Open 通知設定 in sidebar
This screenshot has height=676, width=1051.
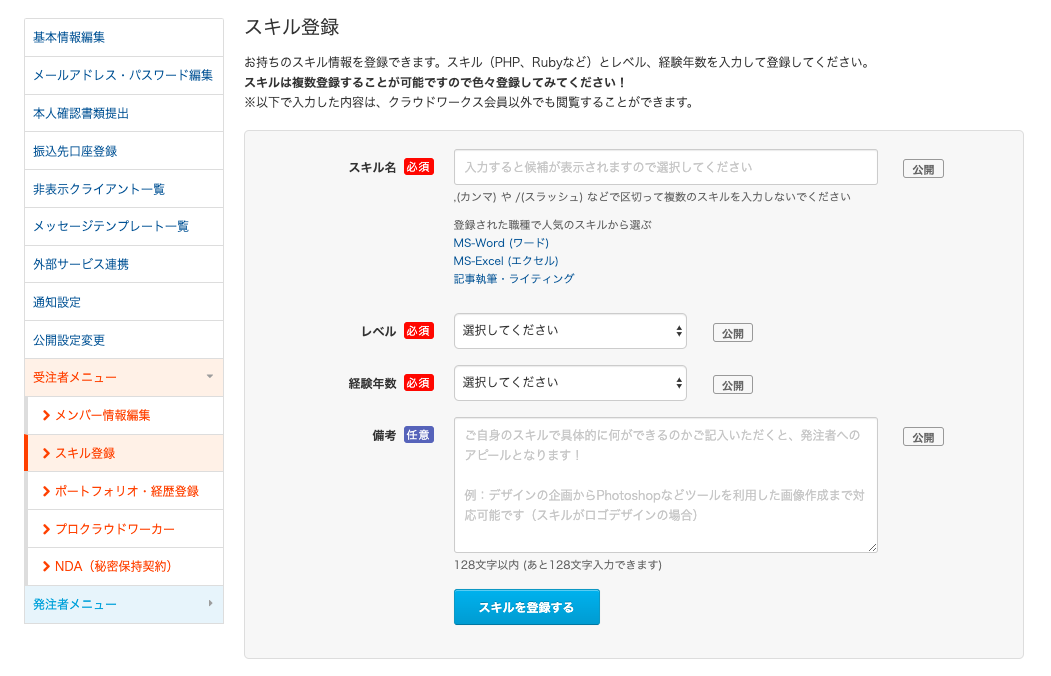pyautogui.click(x=124, y=302)
